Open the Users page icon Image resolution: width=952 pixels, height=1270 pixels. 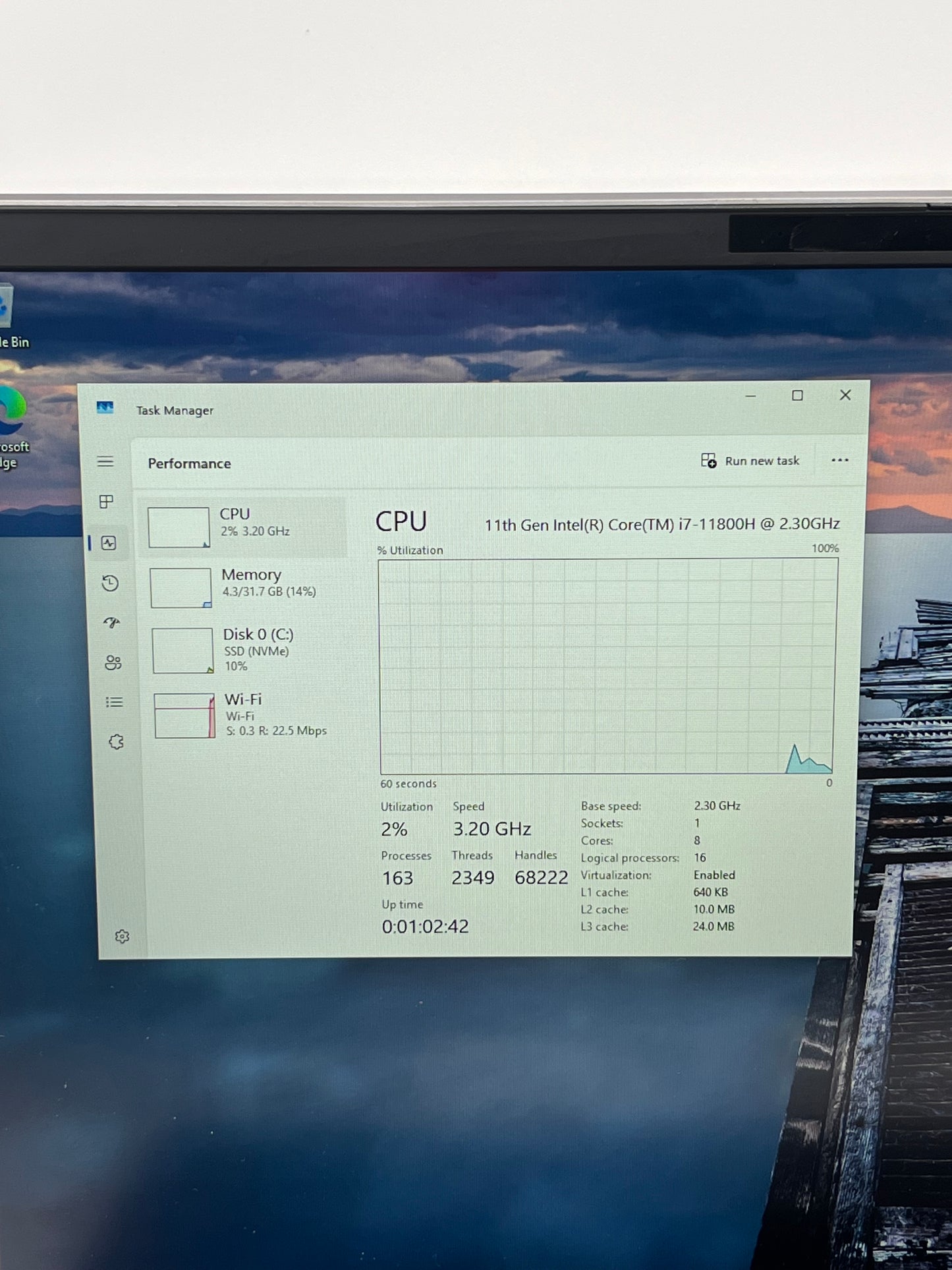(113, 662)
